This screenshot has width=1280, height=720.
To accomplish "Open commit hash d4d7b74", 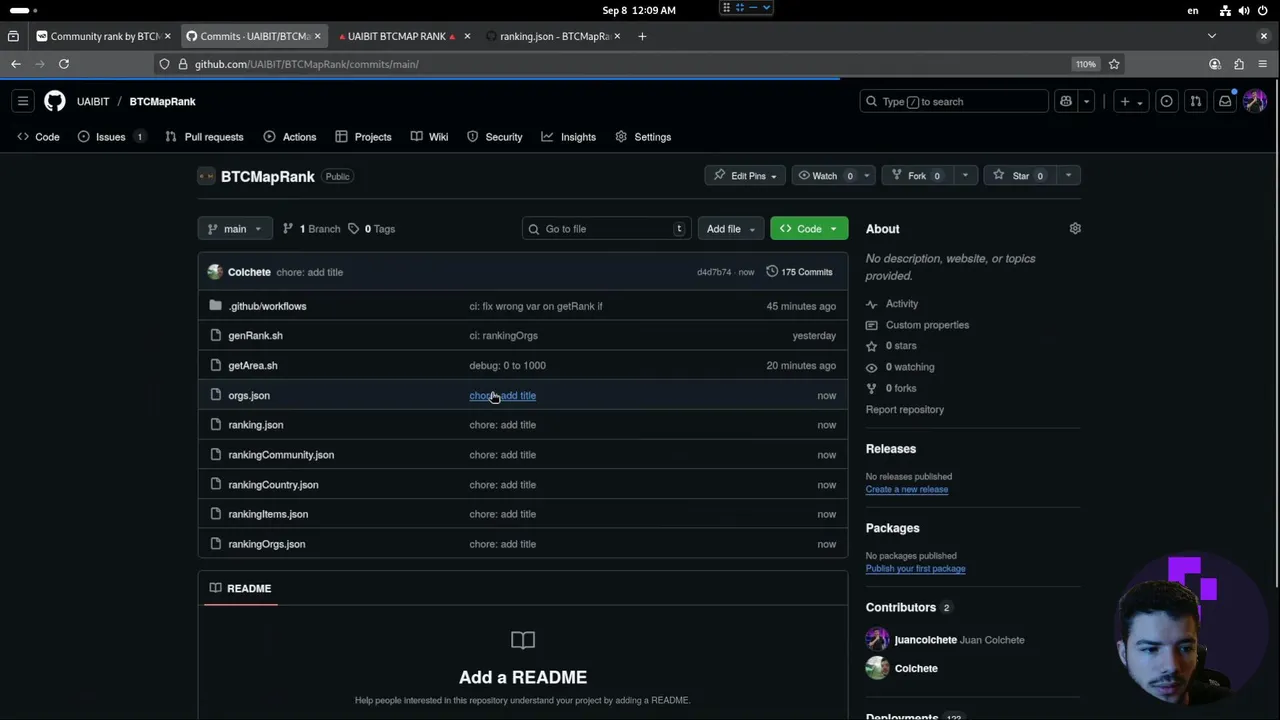I will 714,272.
